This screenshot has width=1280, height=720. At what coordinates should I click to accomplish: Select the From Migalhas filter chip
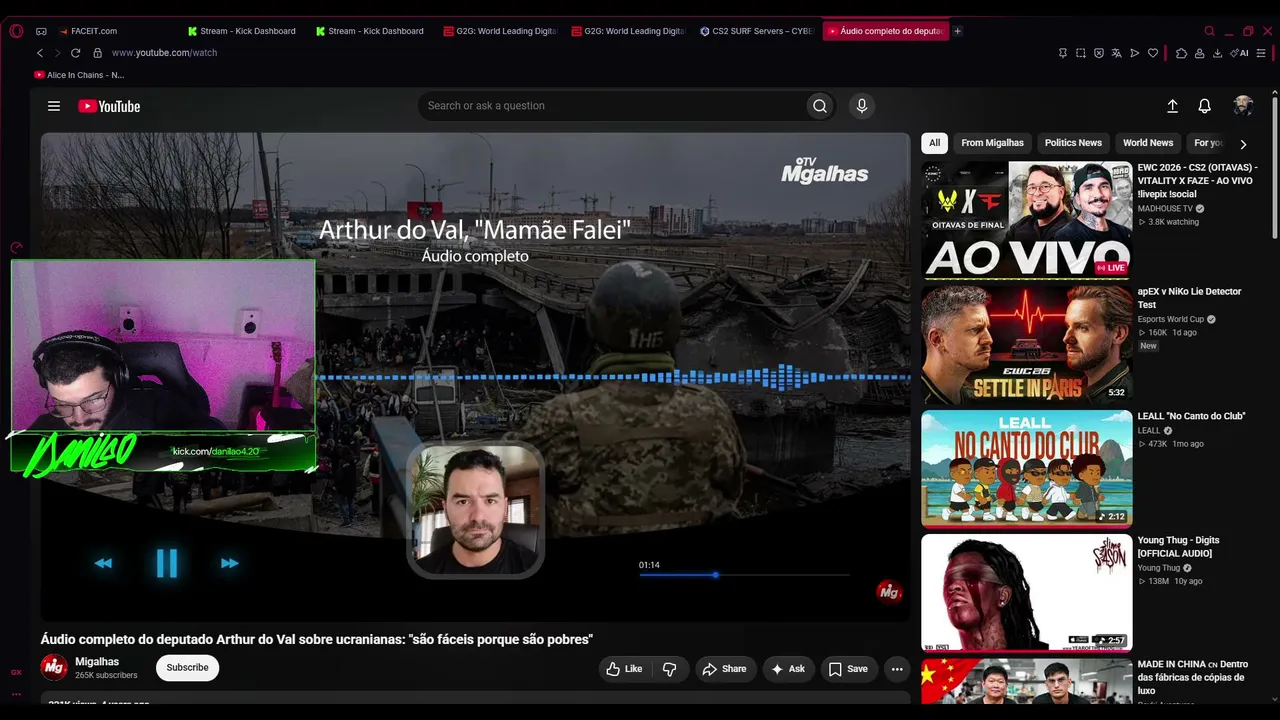[992, 143]
